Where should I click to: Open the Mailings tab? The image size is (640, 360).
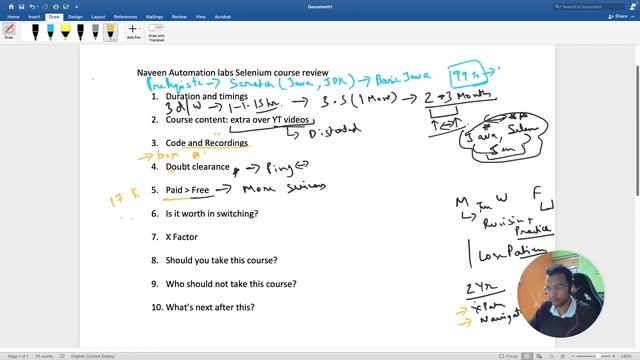coord(154,17)
